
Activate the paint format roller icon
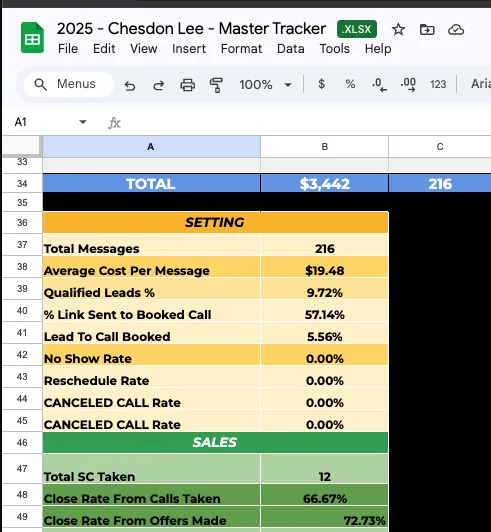216,85
